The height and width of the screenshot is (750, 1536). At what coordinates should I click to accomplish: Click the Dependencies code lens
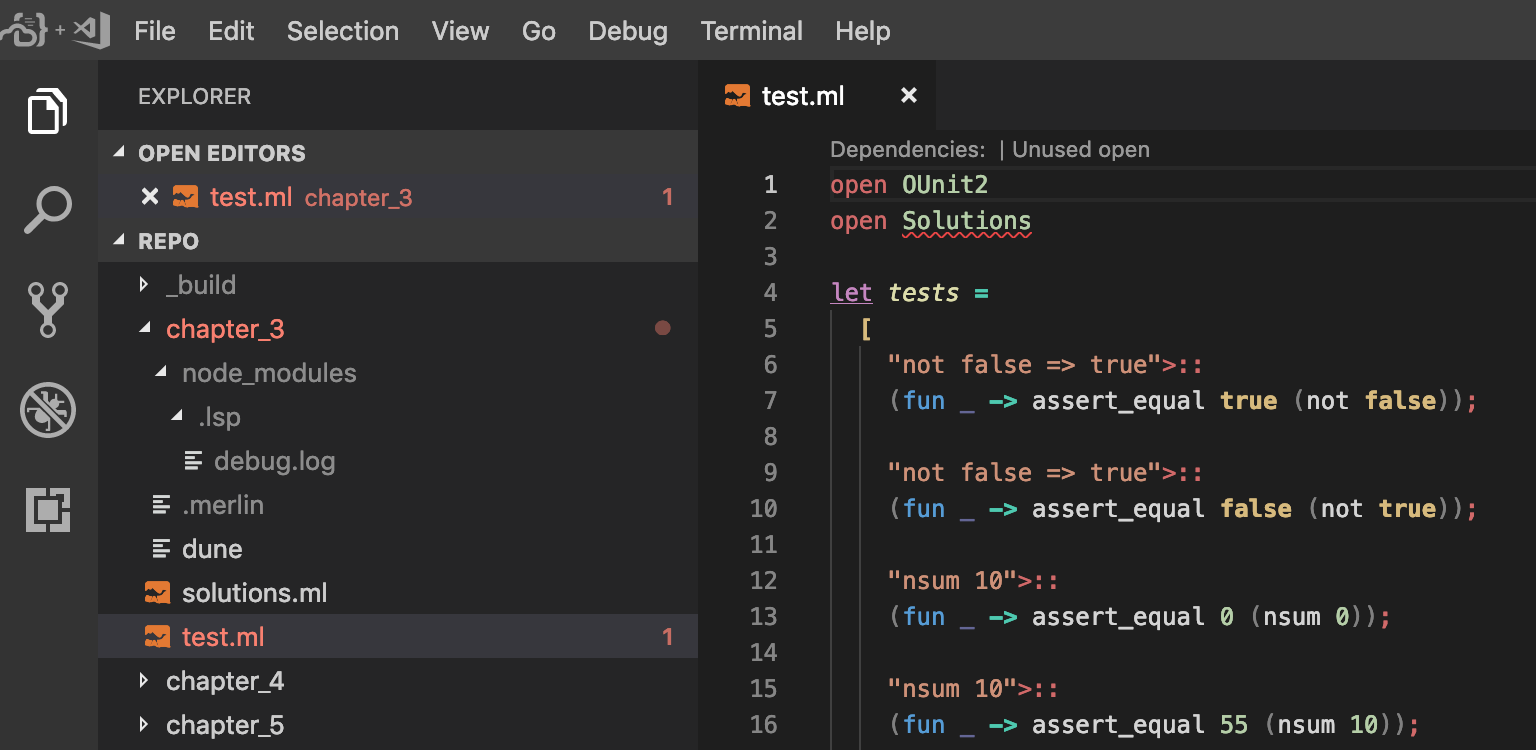coord(908,150)
